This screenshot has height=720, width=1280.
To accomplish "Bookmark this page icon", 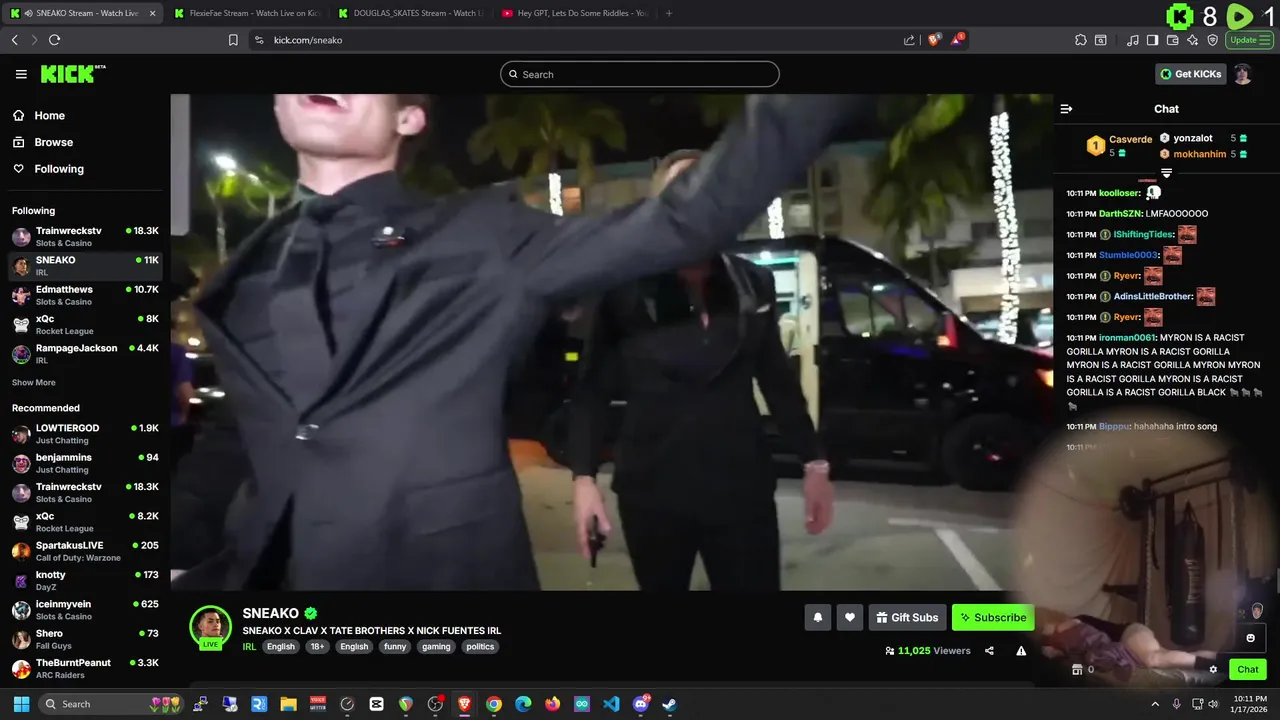I will [233, 40].
